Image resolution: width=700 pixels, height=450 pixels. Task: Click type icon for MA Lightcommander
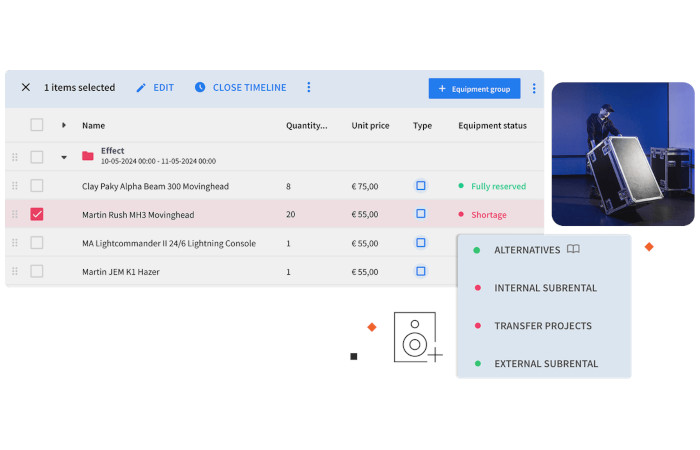click(x=421, y=242)
